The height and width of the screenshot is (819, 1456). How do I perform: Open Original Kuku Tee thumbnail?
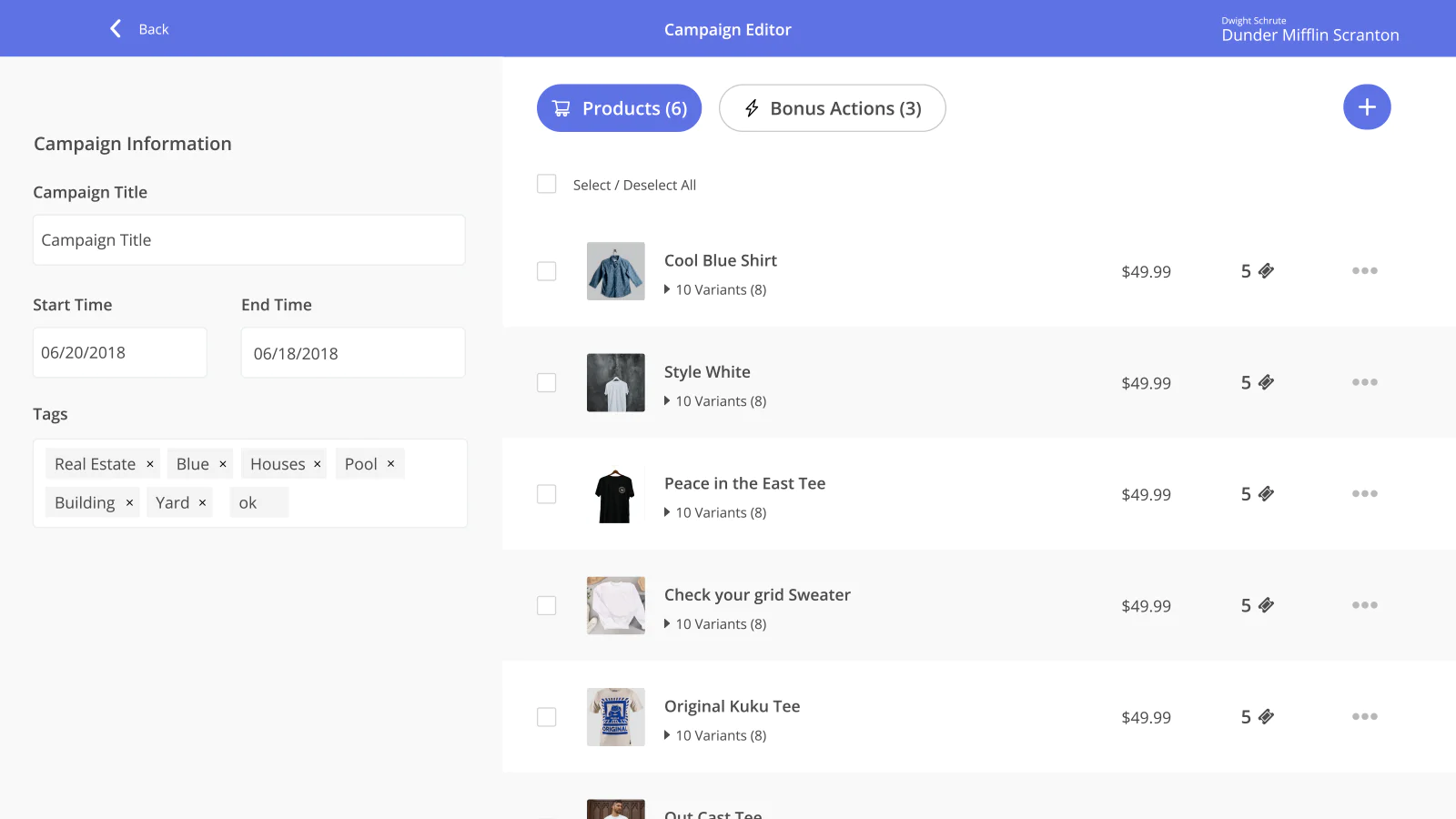tap(616, 717)
